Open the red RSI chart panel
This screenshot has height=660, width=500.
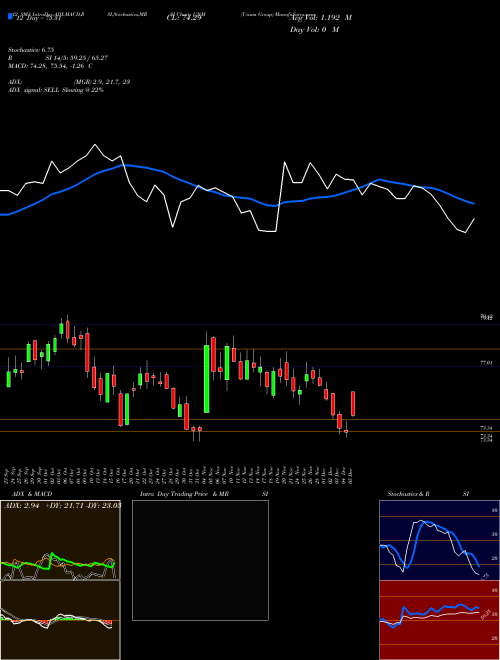point(439,620)
